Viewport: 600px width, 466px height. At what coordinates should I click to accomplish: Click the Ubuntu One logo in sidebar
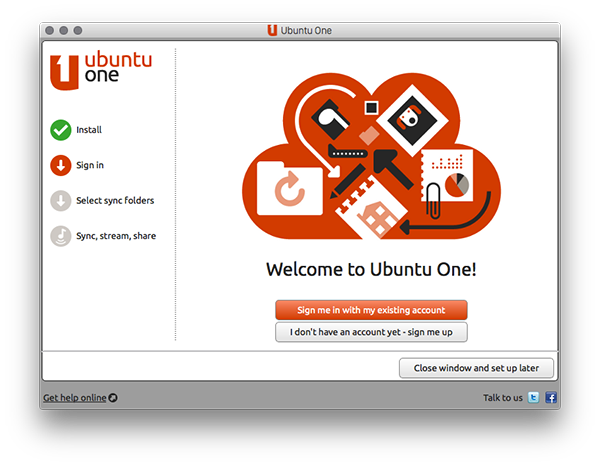point(101,71)
